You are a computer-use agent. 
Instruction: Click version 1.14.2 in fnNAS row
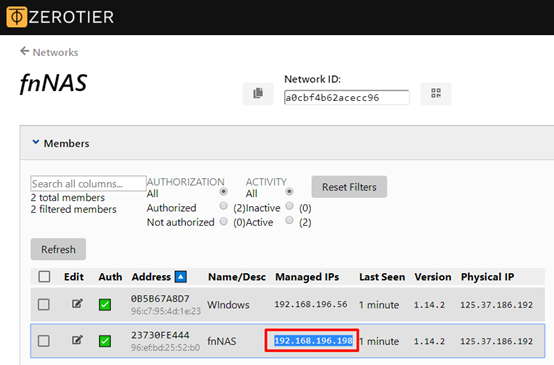tap(429, 341)
